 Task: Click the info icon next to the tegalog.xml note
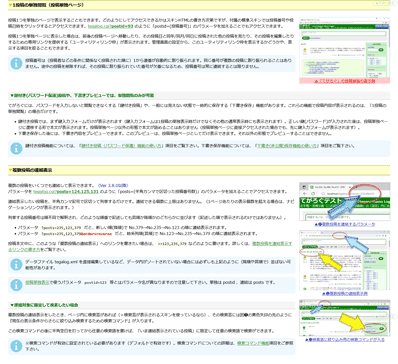click(x=16, y=265)
